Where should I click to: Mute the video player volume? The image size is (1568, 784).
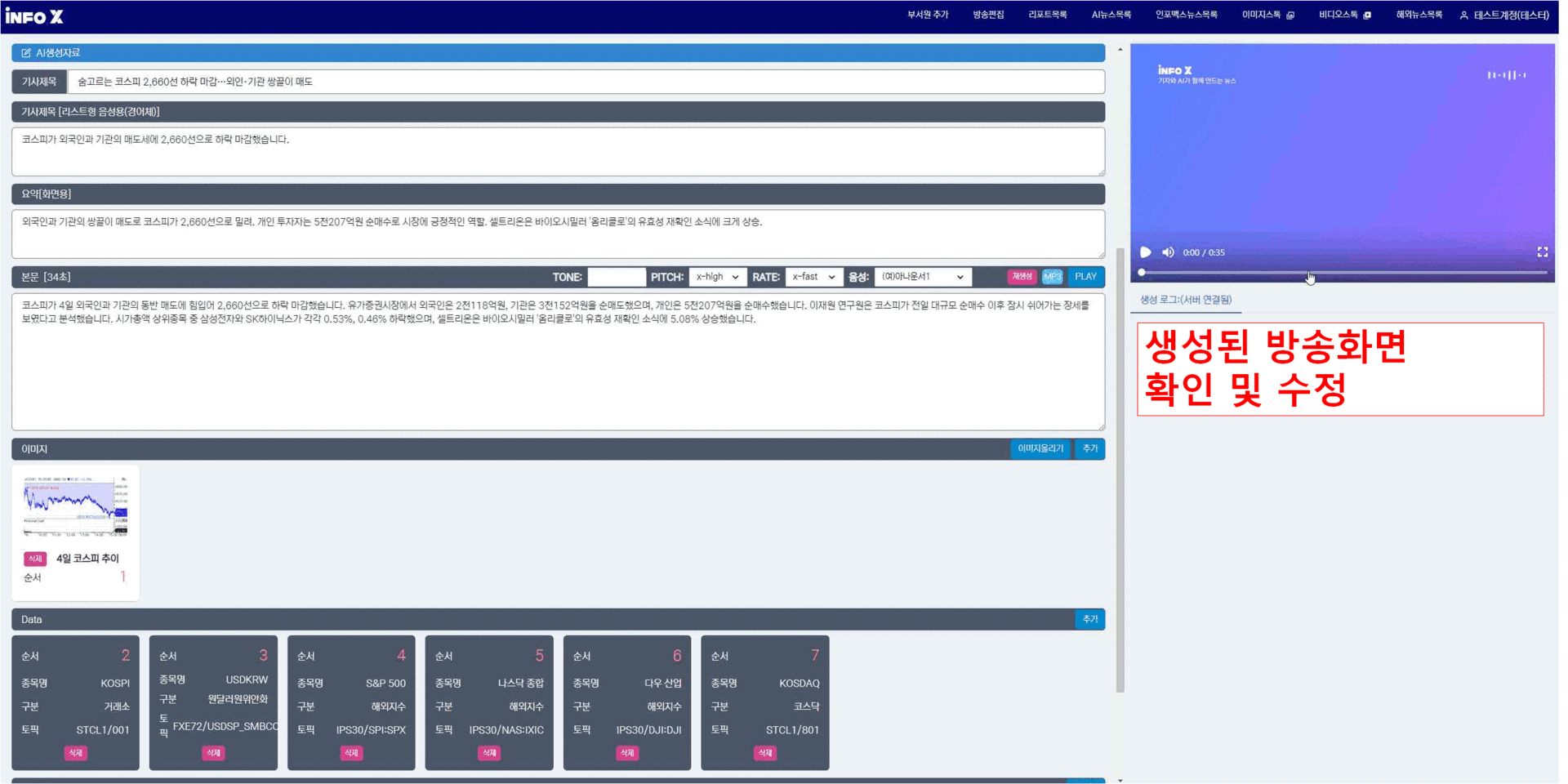[1168, 252]
